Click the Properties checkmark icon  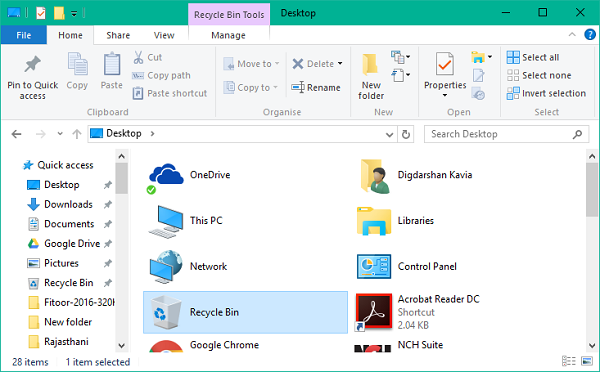point(445,64)
